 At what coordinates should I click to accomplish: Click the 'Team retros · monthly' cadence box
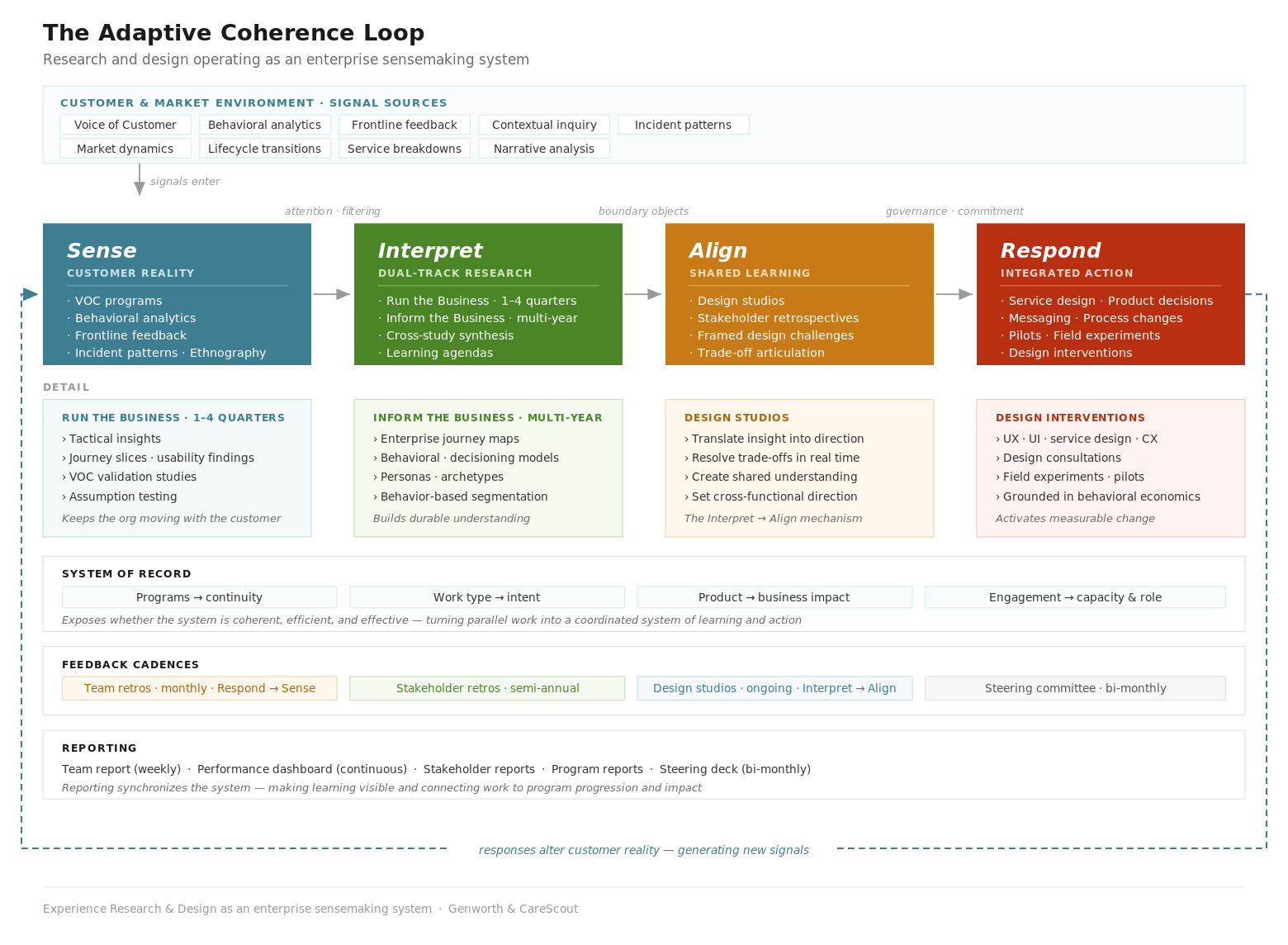tap(200, 688)
